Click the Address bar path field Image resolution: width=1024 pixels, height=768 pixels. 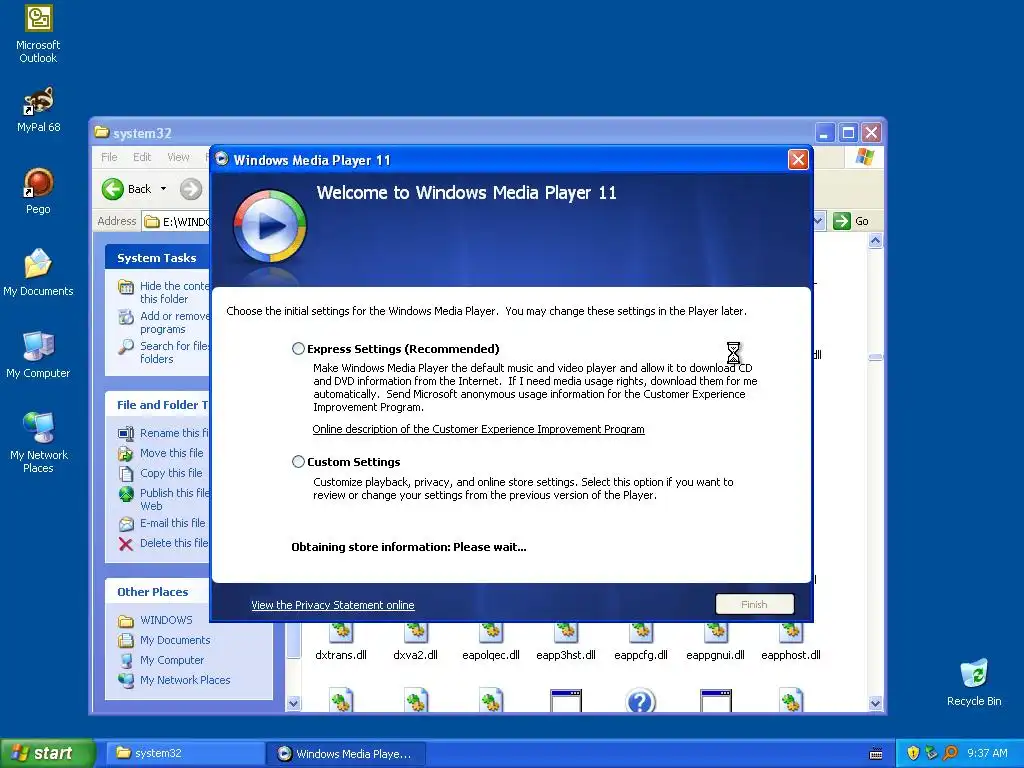(x=176, y=221)
